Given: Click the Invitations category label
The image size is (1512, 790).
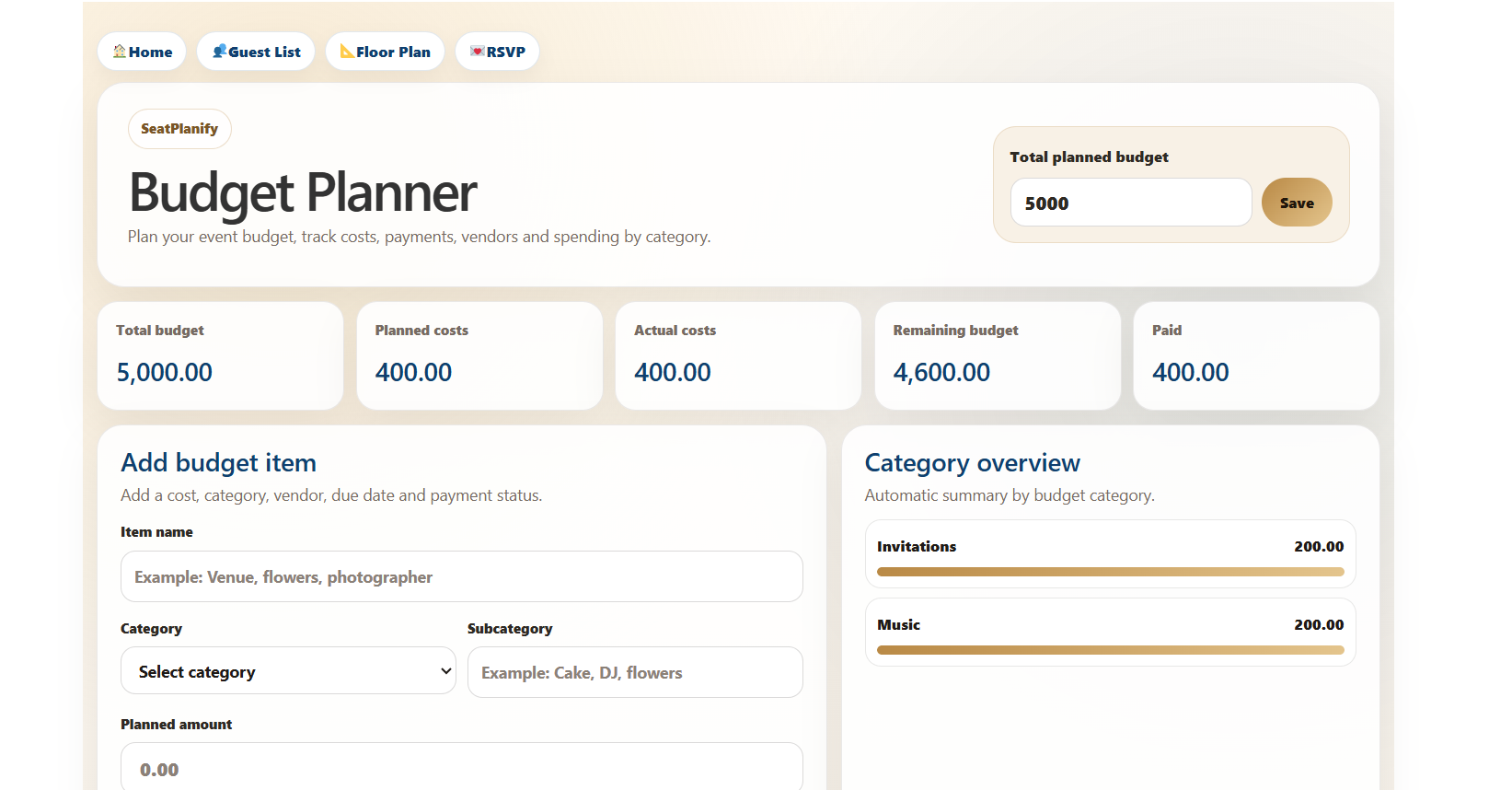Looking at the screenshot, I should point(917,546).
